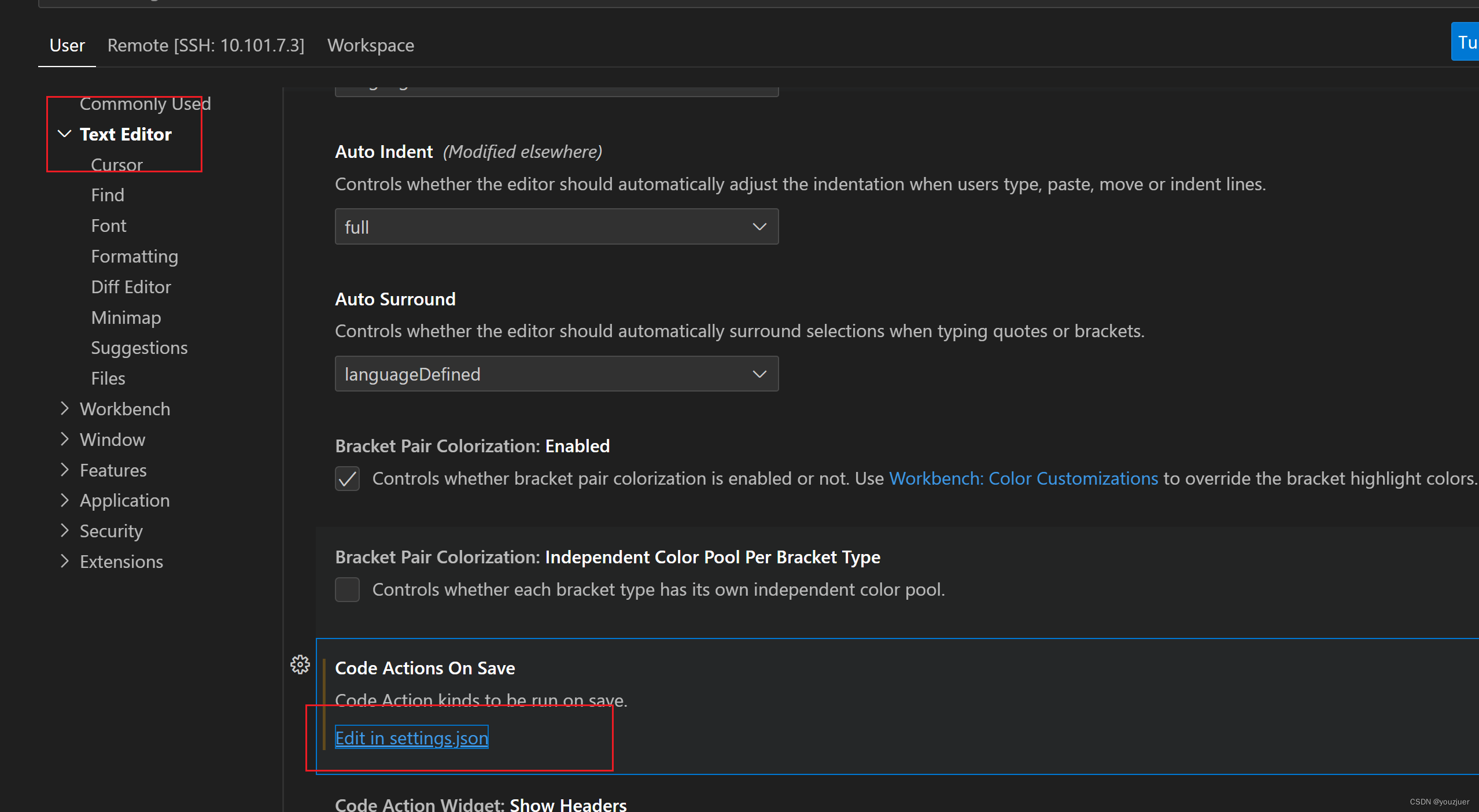This screenshot has height=812, width=1479.
Task: Click the blue button at top right
Action: coord(1466,42)
